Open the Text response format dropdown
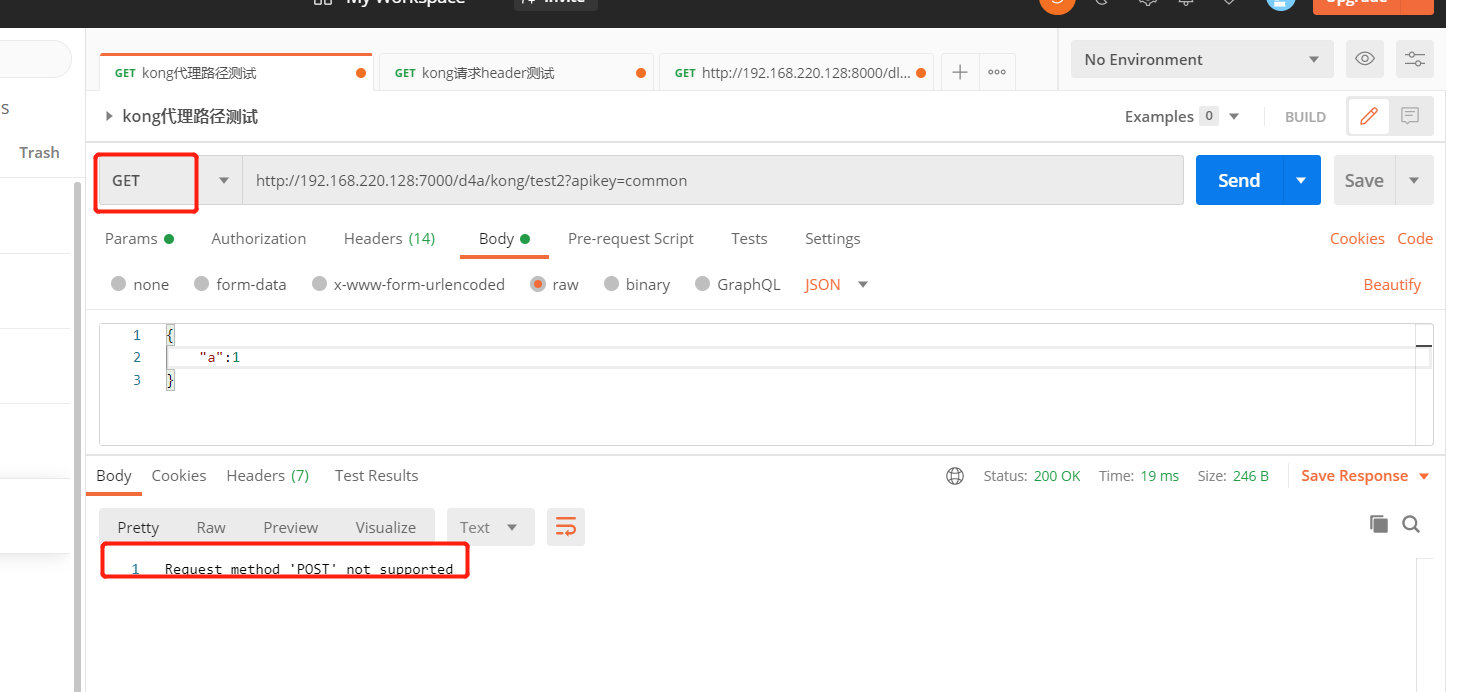This screenshot has width=1465, height=692. coord(490,527)
